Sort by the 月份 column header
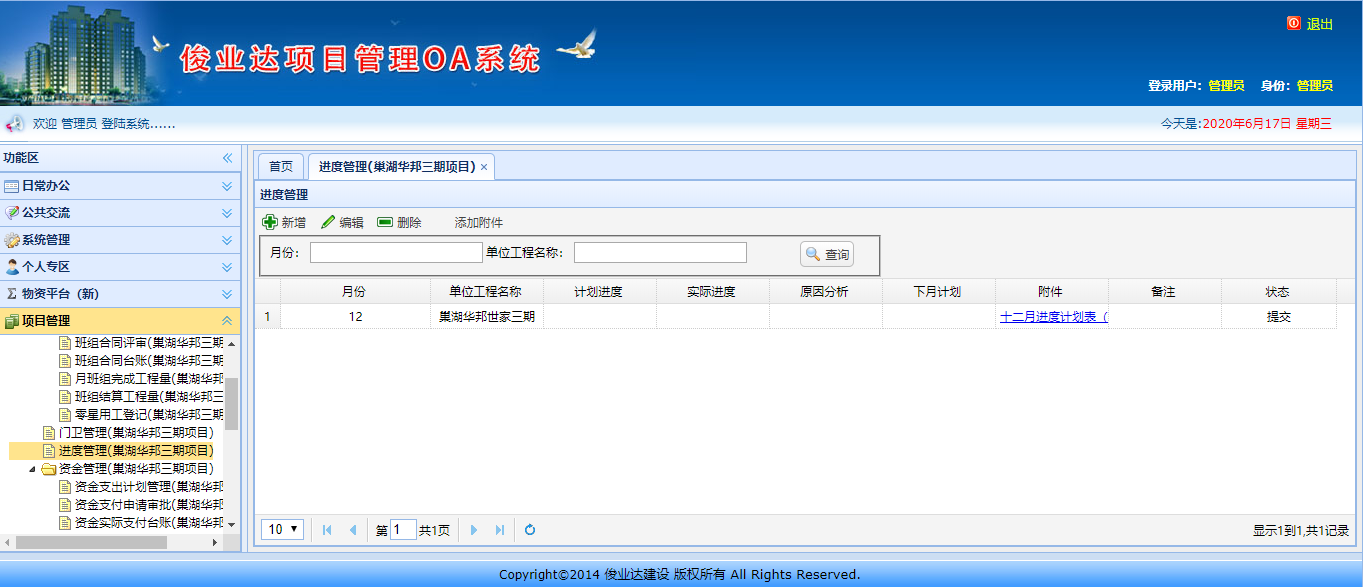Viewport: 1363px width, 587px height. (357, 291)
